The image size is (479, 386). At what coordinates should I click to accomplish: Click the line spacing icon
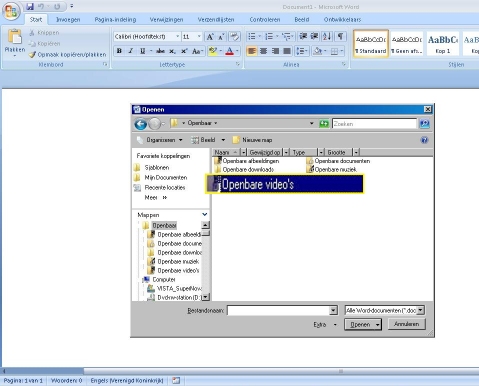pyautogui.click(x=300, y=51)
